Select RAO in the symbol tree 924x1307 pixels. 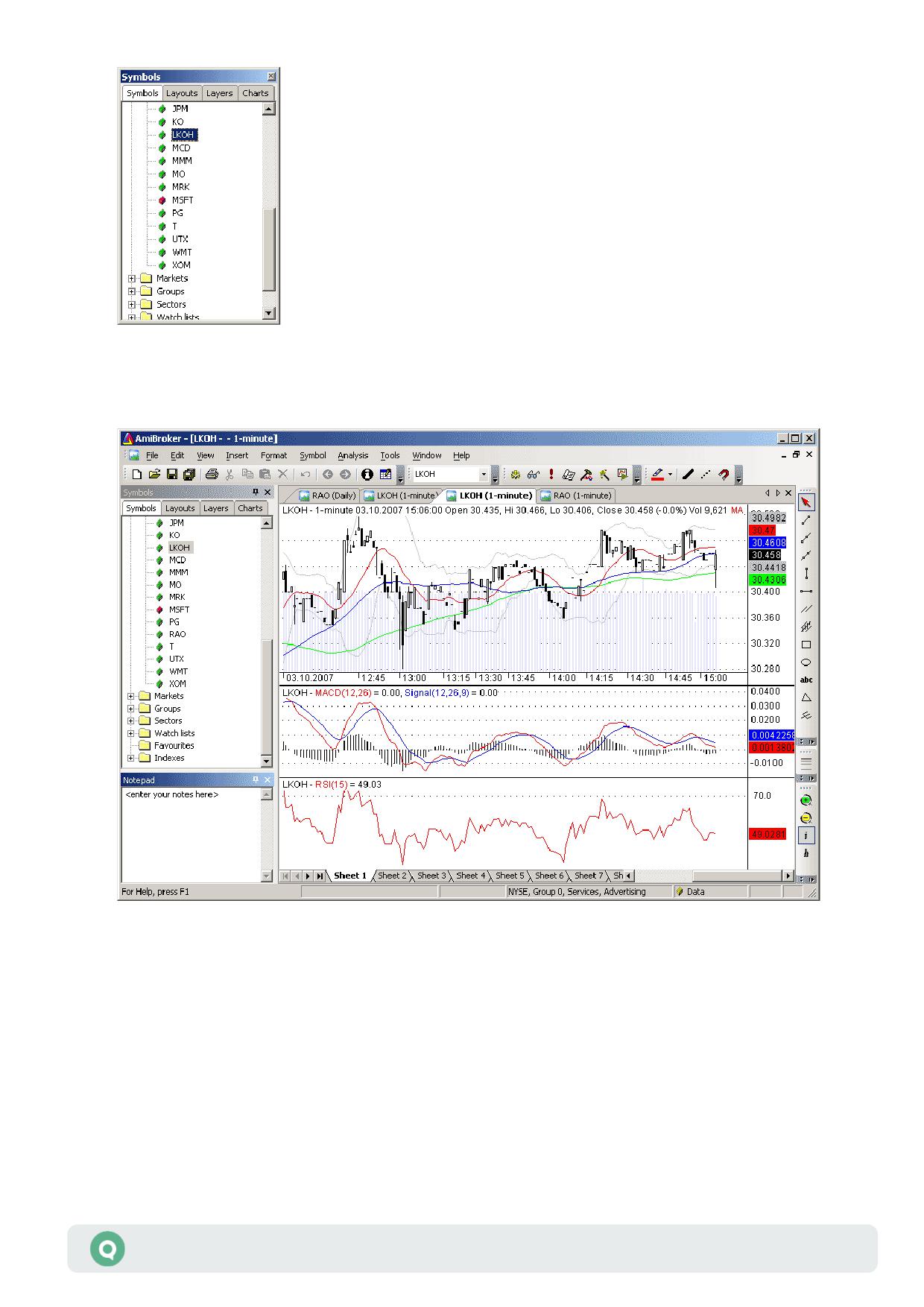pos(177,634)
